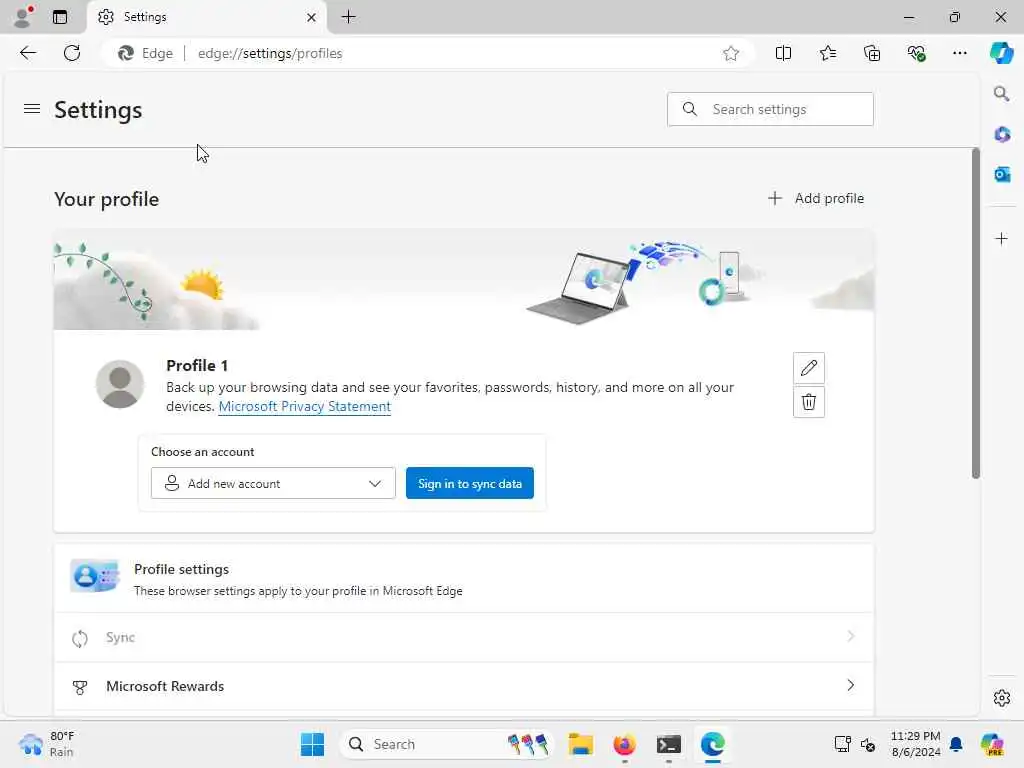Screen dimensions: 1024x768
Task: Click the Search settings field
Action: click(770, 109)
